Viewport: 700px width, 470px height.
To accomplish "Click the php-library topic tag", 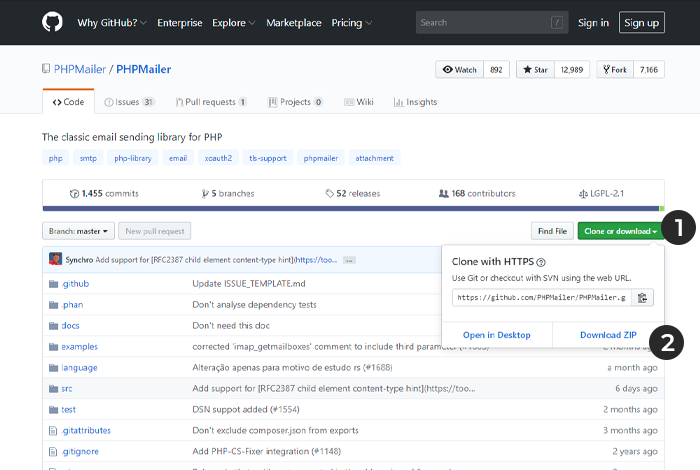I will 133,158.
